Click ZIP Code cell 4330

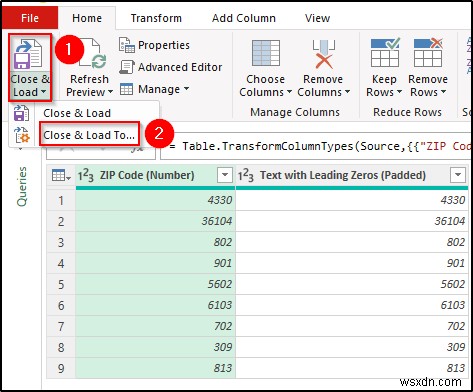pyautogui.click(x=155, y=200)
